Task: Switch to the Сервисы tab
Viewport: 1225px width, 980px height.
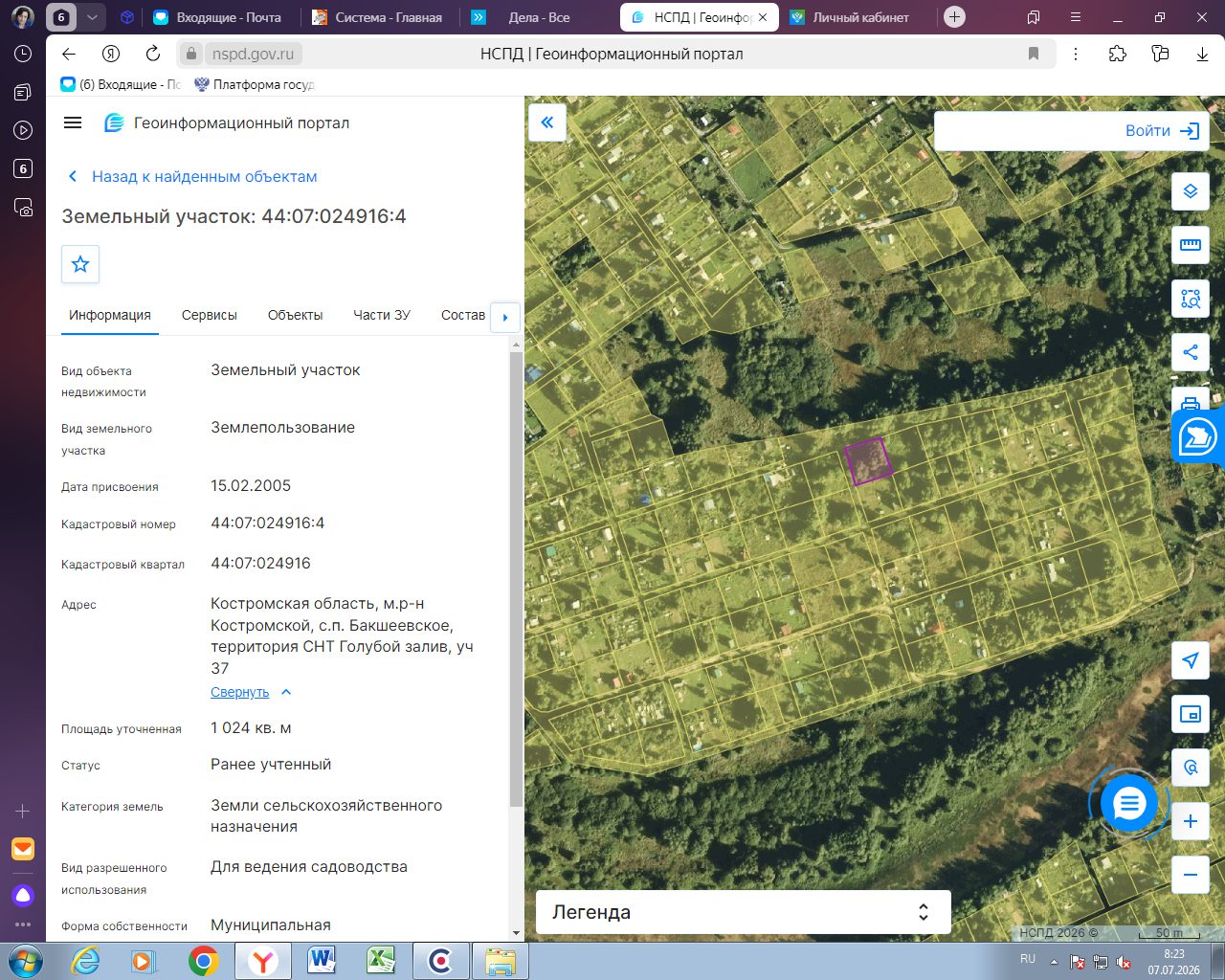Action: tap(210, 315)
